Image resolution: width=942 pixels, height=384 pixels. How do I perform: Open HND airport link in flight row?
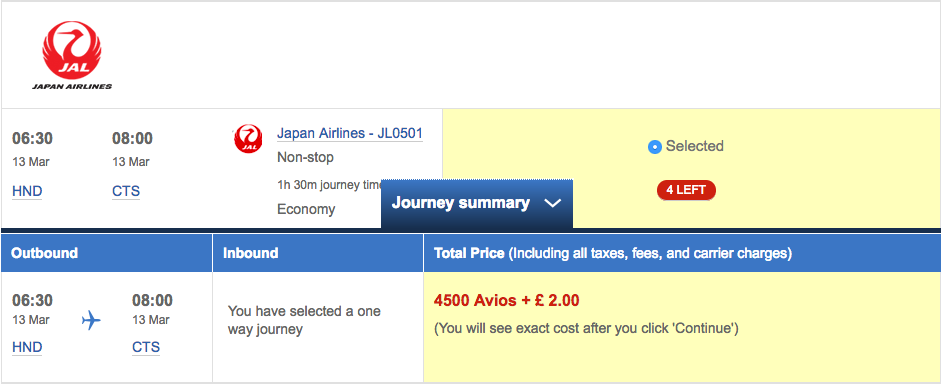pos(27,192)
